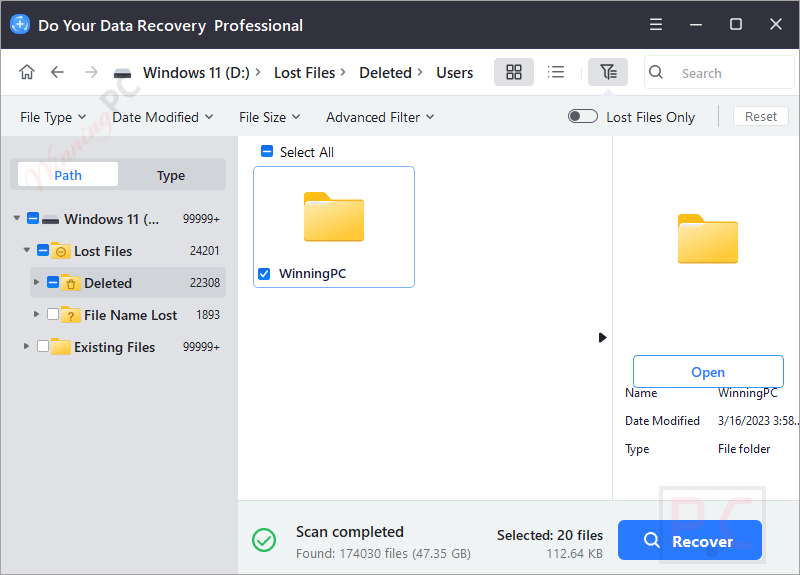Click the 112.64 KB size text
Viewport: 800px width, 575px height.
pos(574,554)
